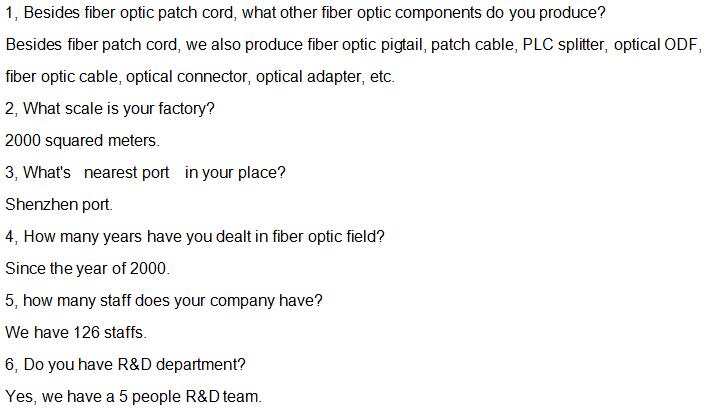Click 'in your place?' text

[235, 173]
